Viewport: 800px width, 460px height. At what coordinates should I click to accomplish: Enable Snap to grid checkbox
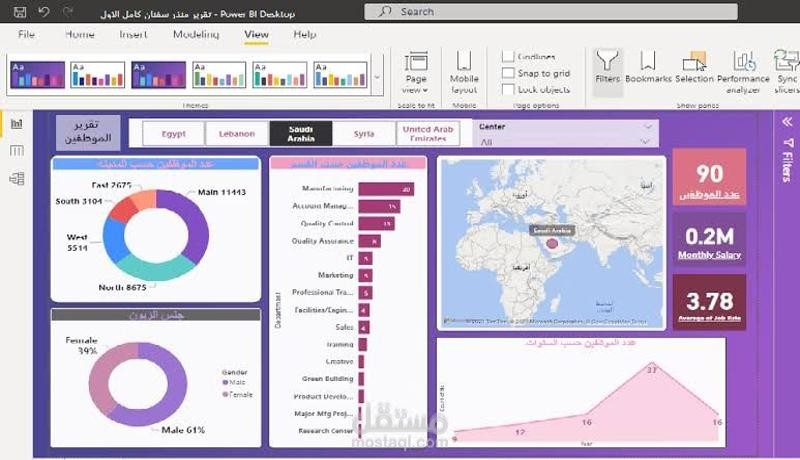(x=508, y=73)
